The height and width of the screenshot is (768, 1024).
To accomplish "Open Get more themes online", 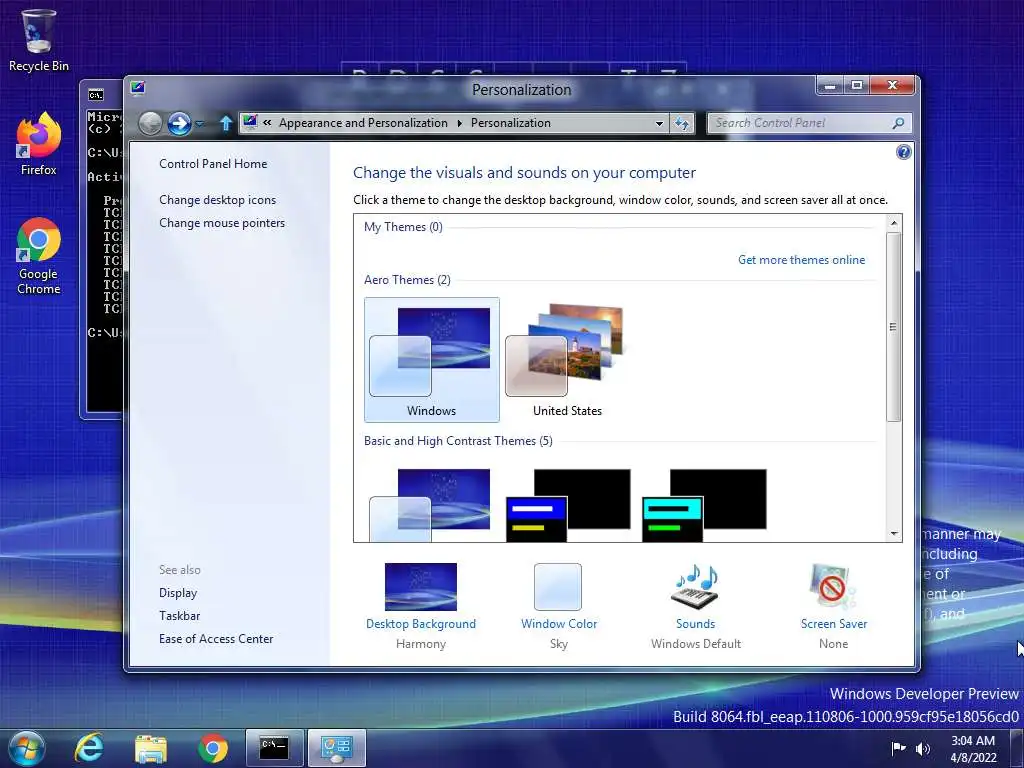I will [801, 260].
